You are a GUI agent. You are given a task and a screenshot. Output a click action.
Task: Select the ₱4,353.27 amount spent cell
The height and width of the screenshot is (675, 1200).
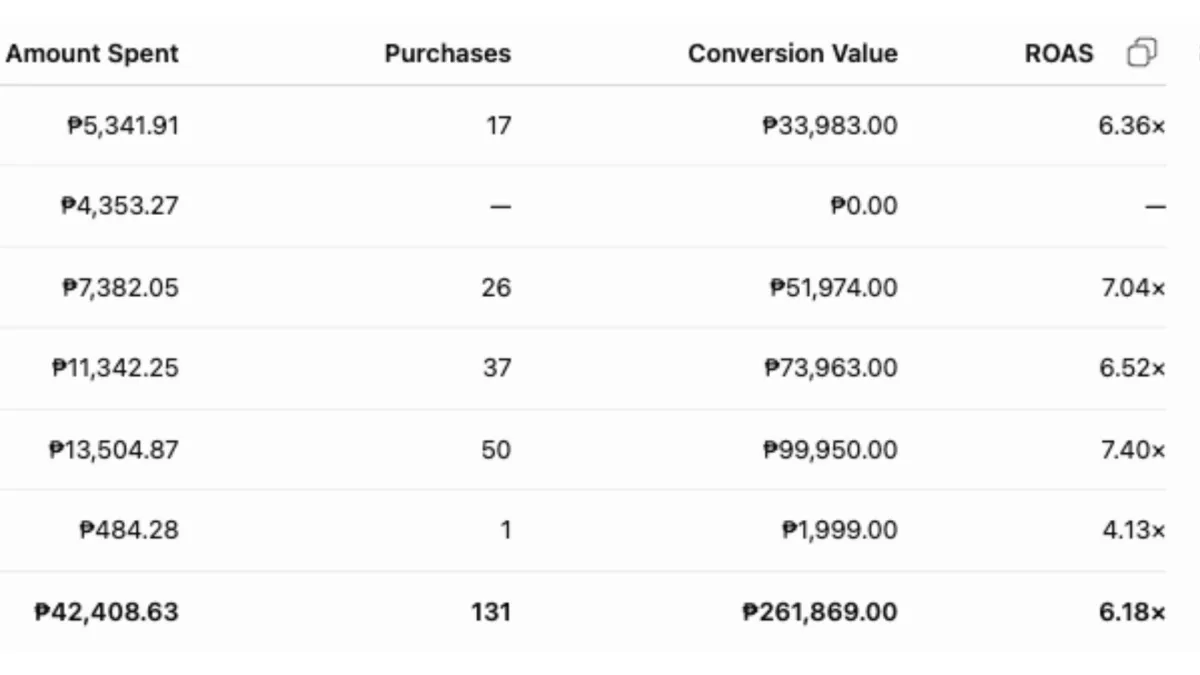[120, 206]
